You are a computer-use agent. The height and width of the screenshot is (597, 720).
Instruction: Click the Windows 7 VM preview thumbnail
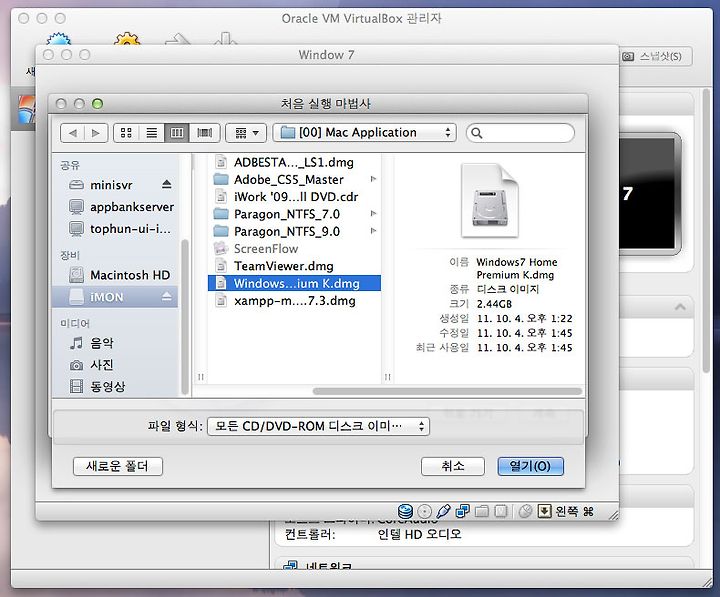[x=650, y=194]
